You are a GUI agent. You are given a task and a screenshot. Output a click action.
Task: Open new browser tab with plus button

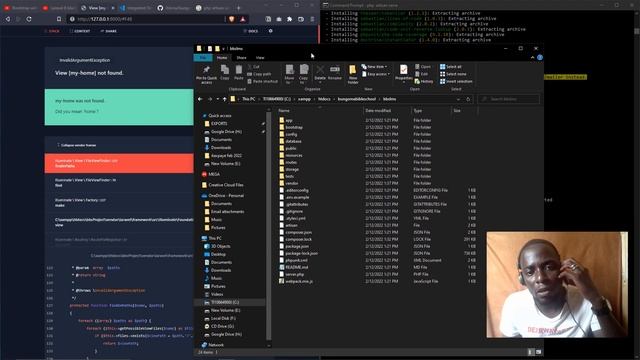[239, 8]
